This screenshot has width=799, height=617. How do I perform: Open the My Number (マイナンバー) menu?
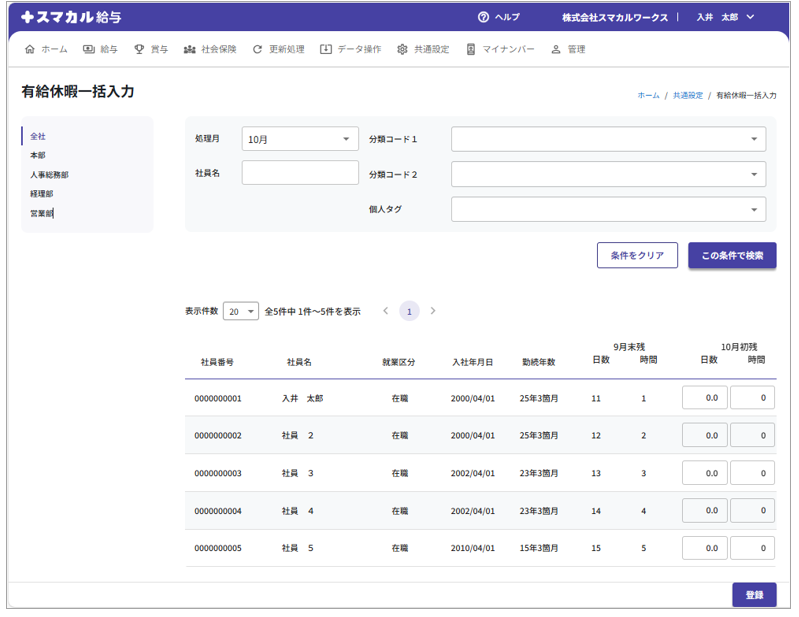500,49
